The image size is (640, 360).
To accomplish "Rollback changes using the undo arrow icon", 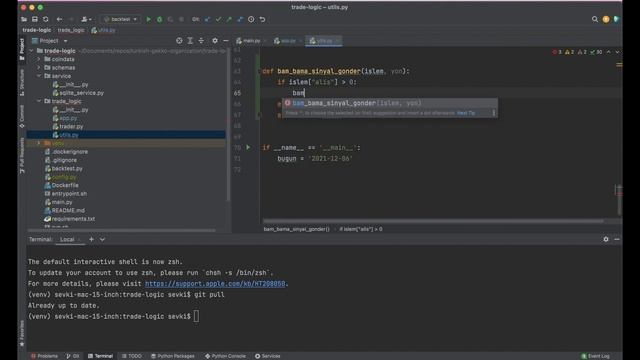I will (262, 19).
